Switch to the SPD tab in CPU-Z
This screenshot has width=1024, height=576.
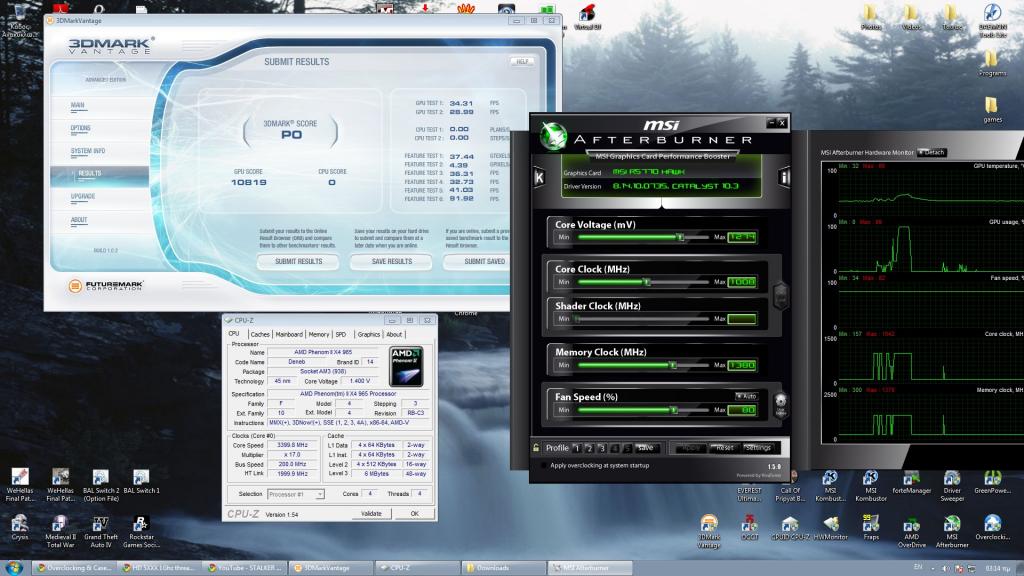pyautogui.click(x=341, y=334)
